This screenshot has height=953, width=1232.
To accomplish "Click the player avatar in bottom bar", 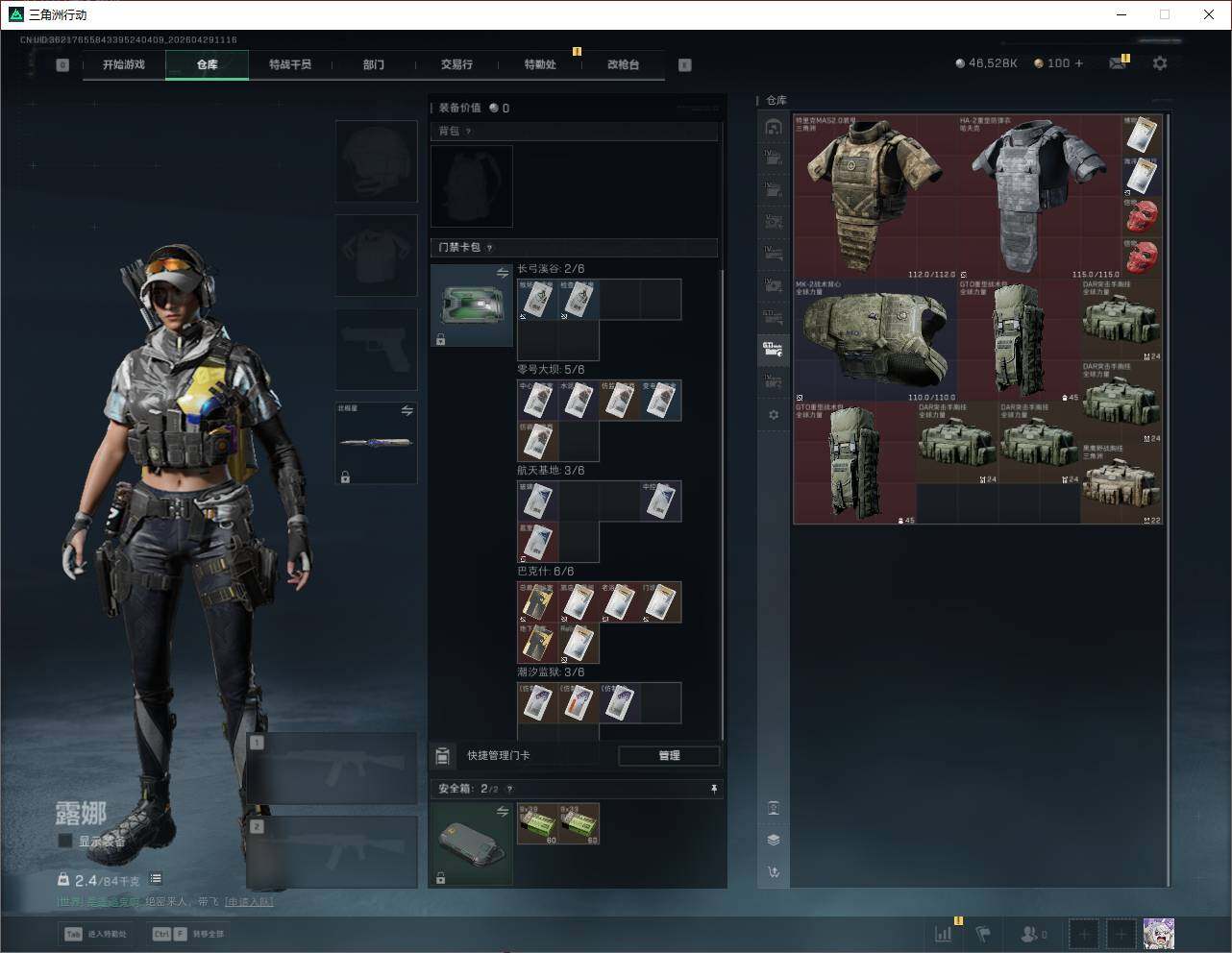I will click(1158, 934).
